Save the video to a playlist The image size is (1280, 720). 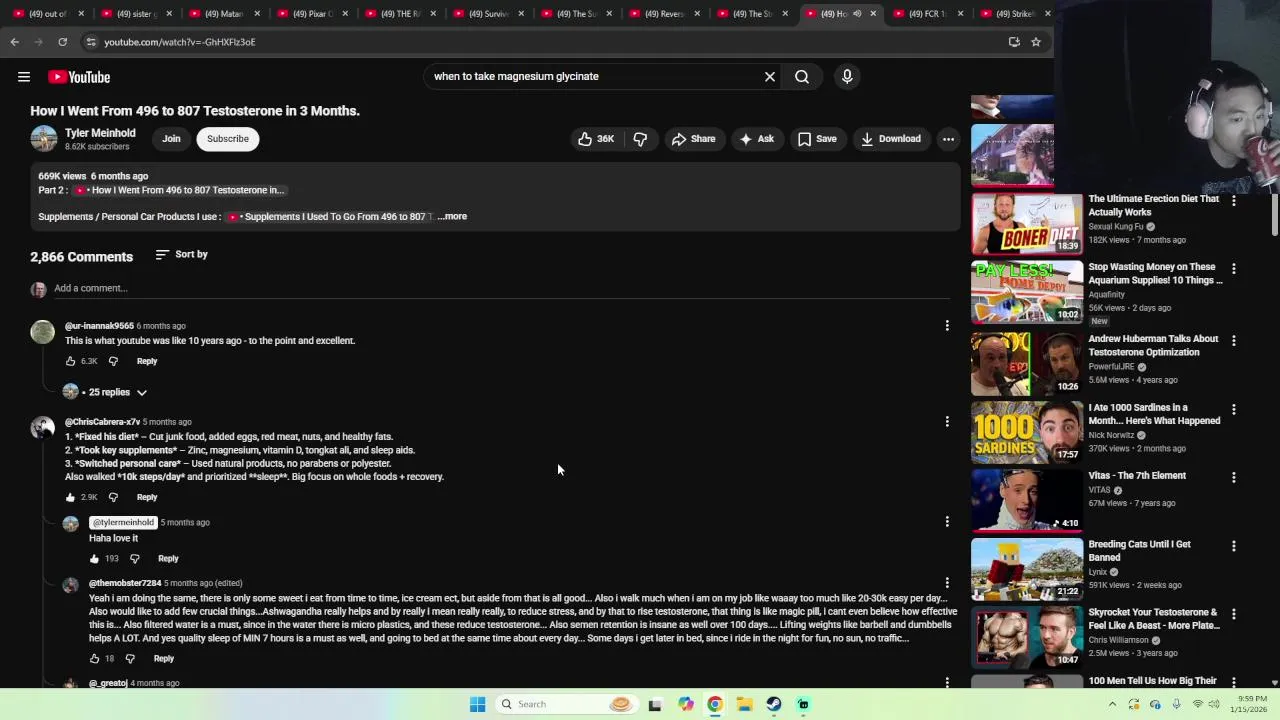(x=817, y=139)
